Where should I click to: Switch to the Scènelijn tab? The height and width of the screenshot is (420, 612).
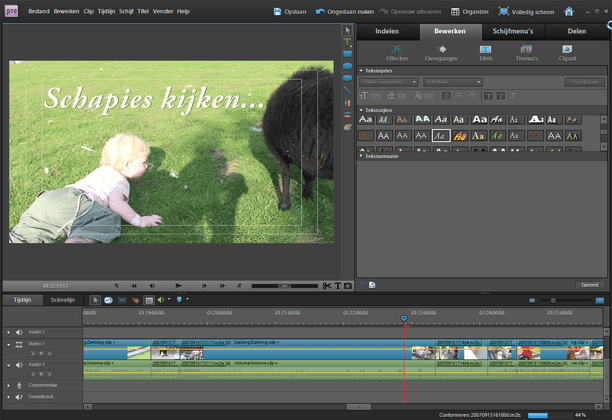coord(63,299)
